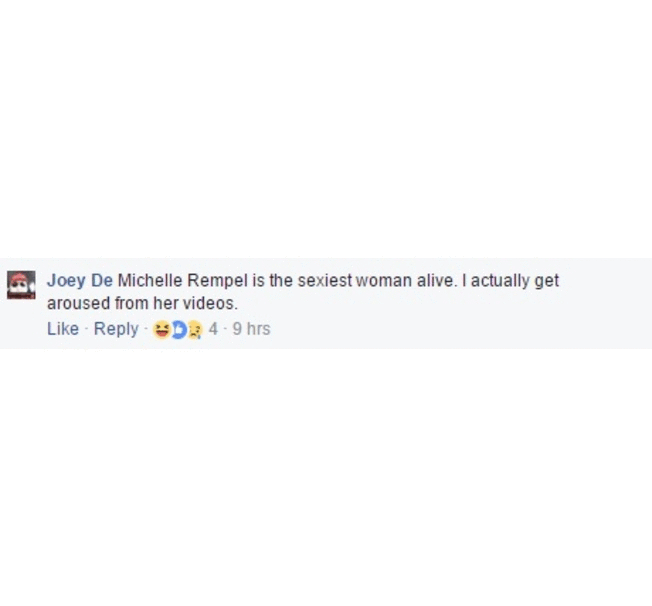Reply to Joey De's comment
Image resolution: width=652 pixels, height=606 pixels.
point(116,329)
